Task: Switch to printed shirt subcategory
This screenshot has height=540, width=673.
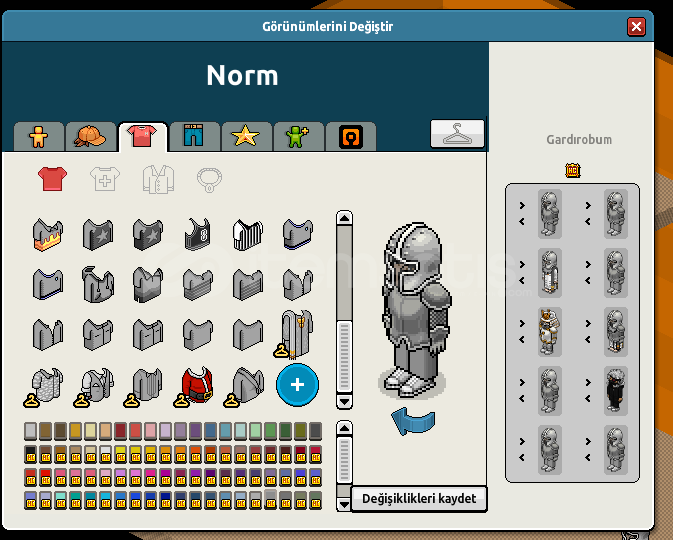Action: tap(105, 179)
